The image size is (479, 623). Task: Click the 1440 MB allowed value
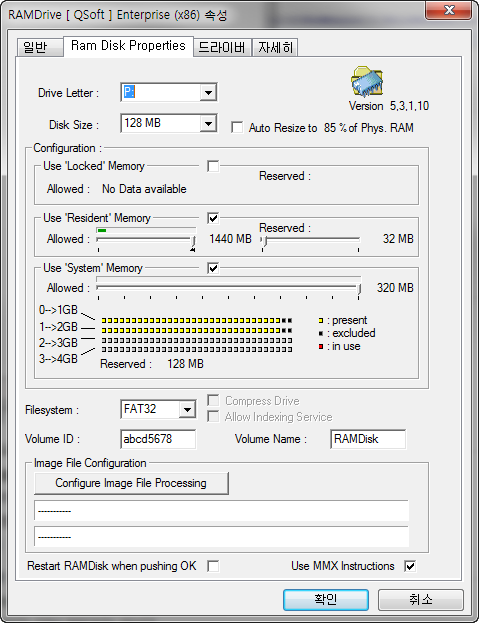[230, 239]
